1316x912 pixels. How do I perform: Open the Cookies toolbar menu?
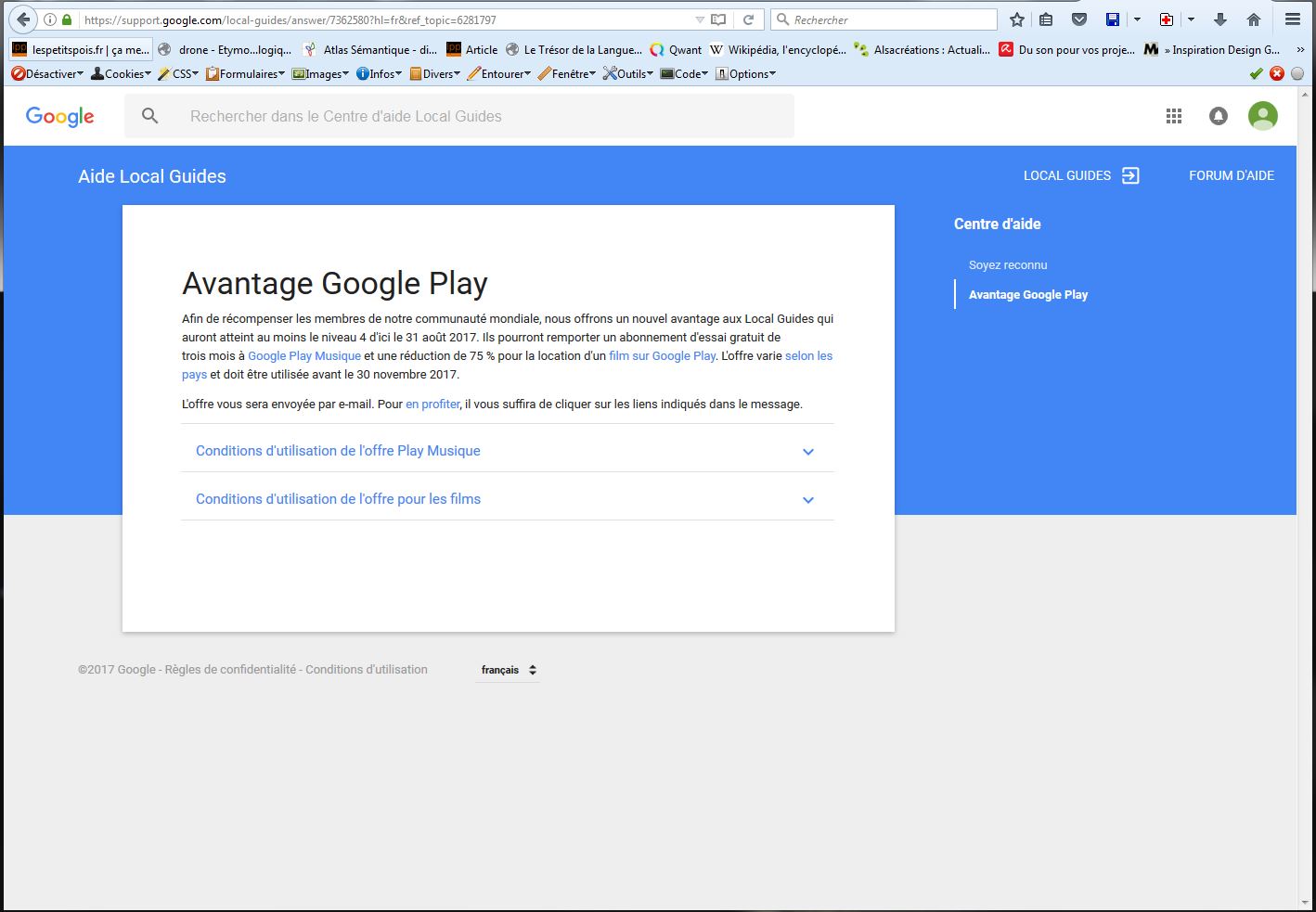point(121,73)
